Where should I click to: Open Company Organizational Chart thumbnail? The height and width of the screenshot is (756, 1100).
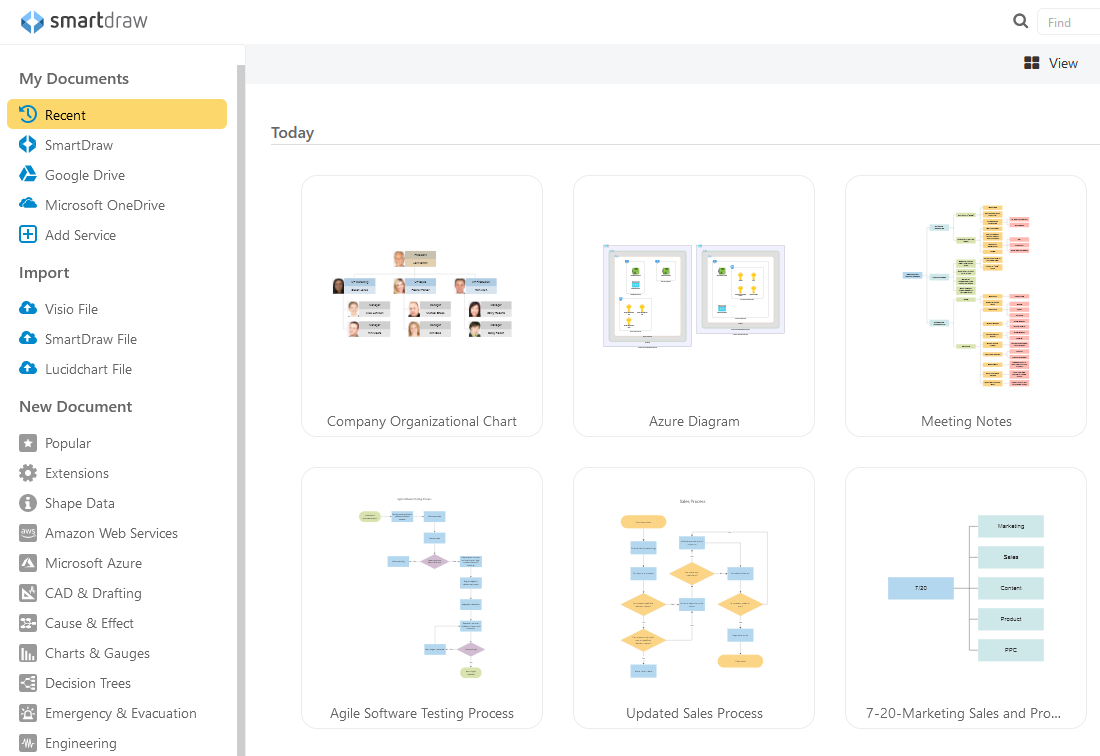pos(421,300)
